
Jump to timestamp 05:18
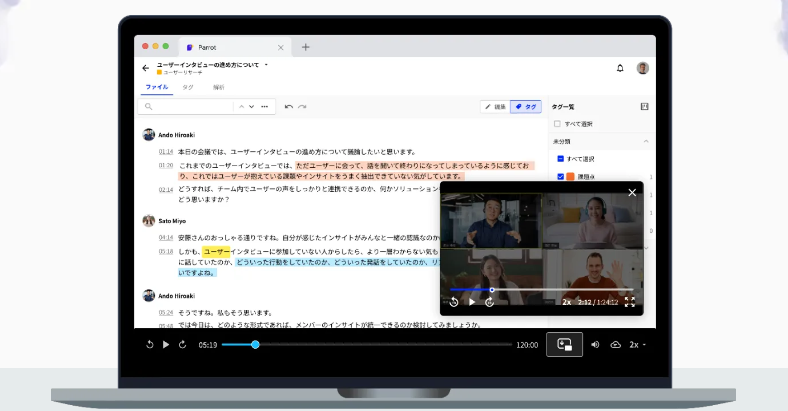click(166, 252)
